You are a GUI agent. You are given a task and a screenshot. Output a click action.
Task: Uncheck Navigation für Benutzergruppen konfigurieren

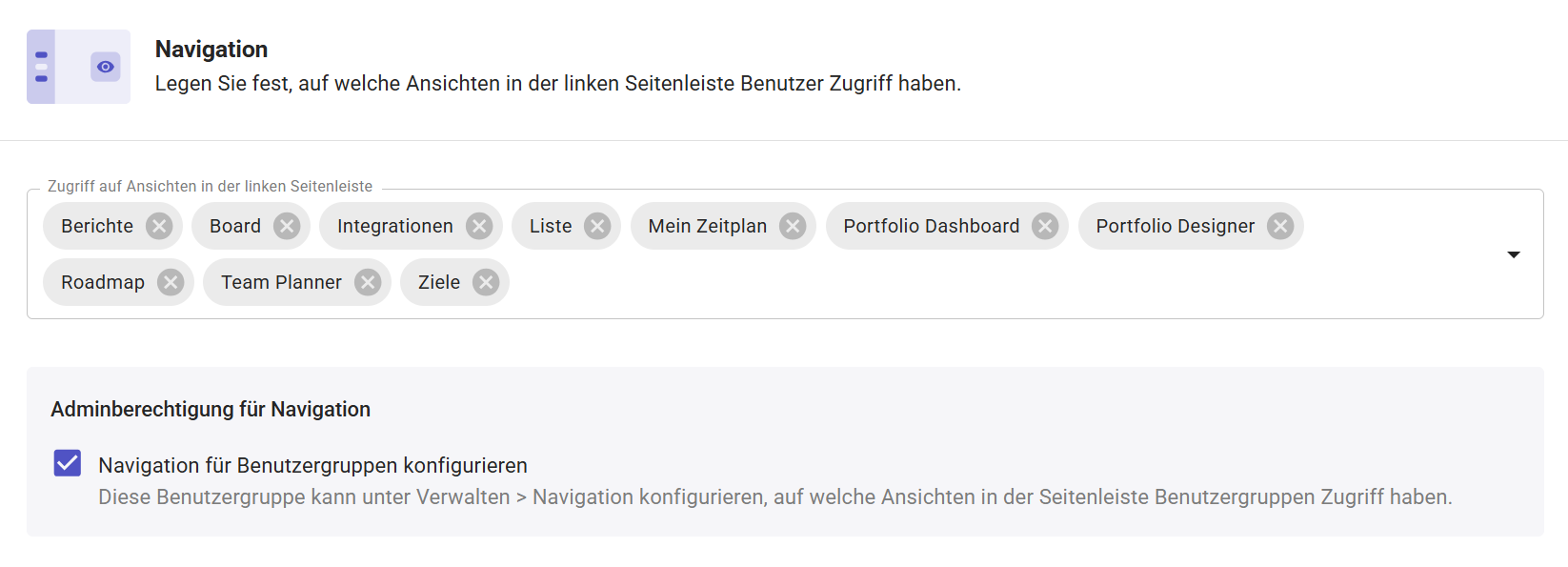[68, 463]
